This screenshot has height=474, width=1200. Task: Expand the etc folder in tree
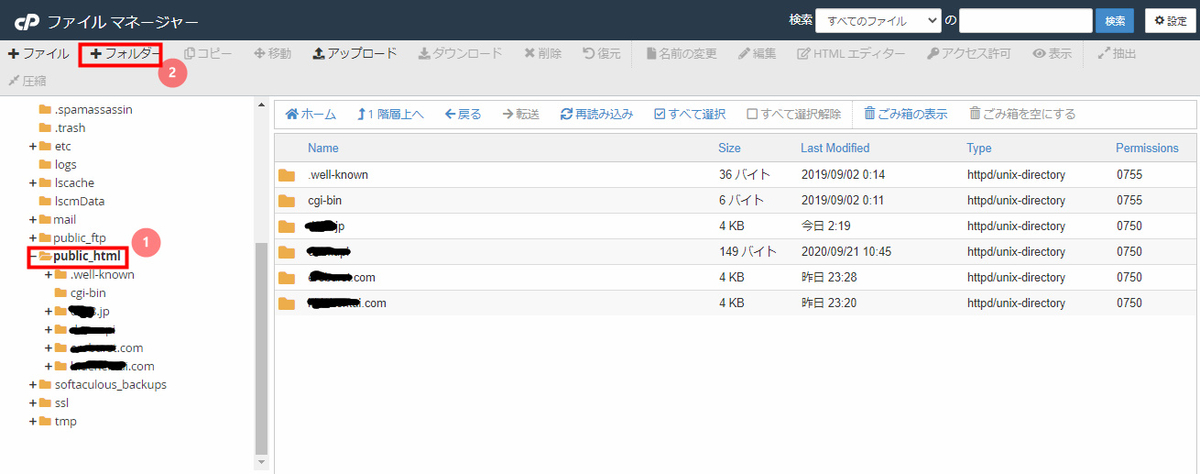33,146
